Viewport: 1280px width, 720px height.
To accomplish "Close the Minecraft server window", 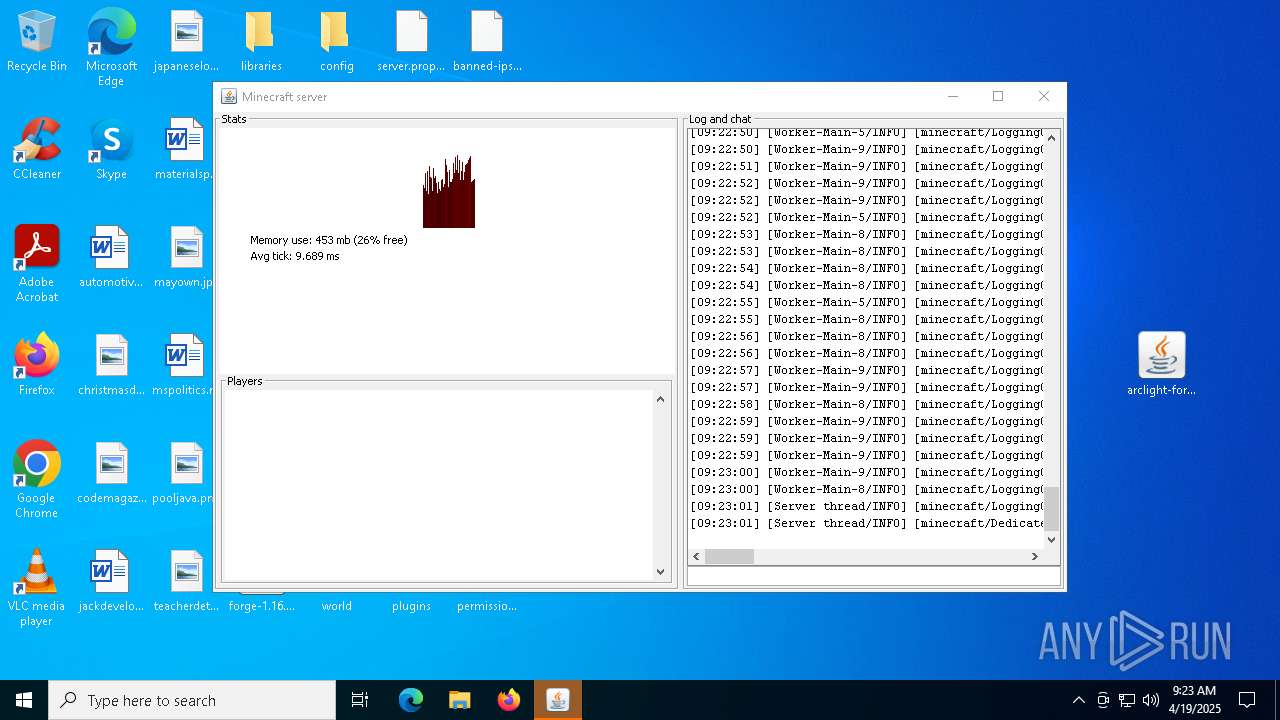I will click(1044, 96).
